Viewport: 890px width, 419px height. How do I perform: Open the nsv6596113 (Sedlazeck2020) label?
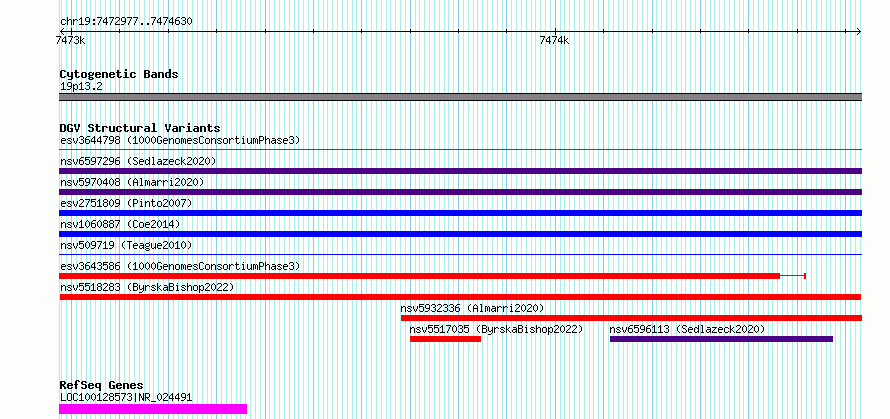[x=687, y=329]
